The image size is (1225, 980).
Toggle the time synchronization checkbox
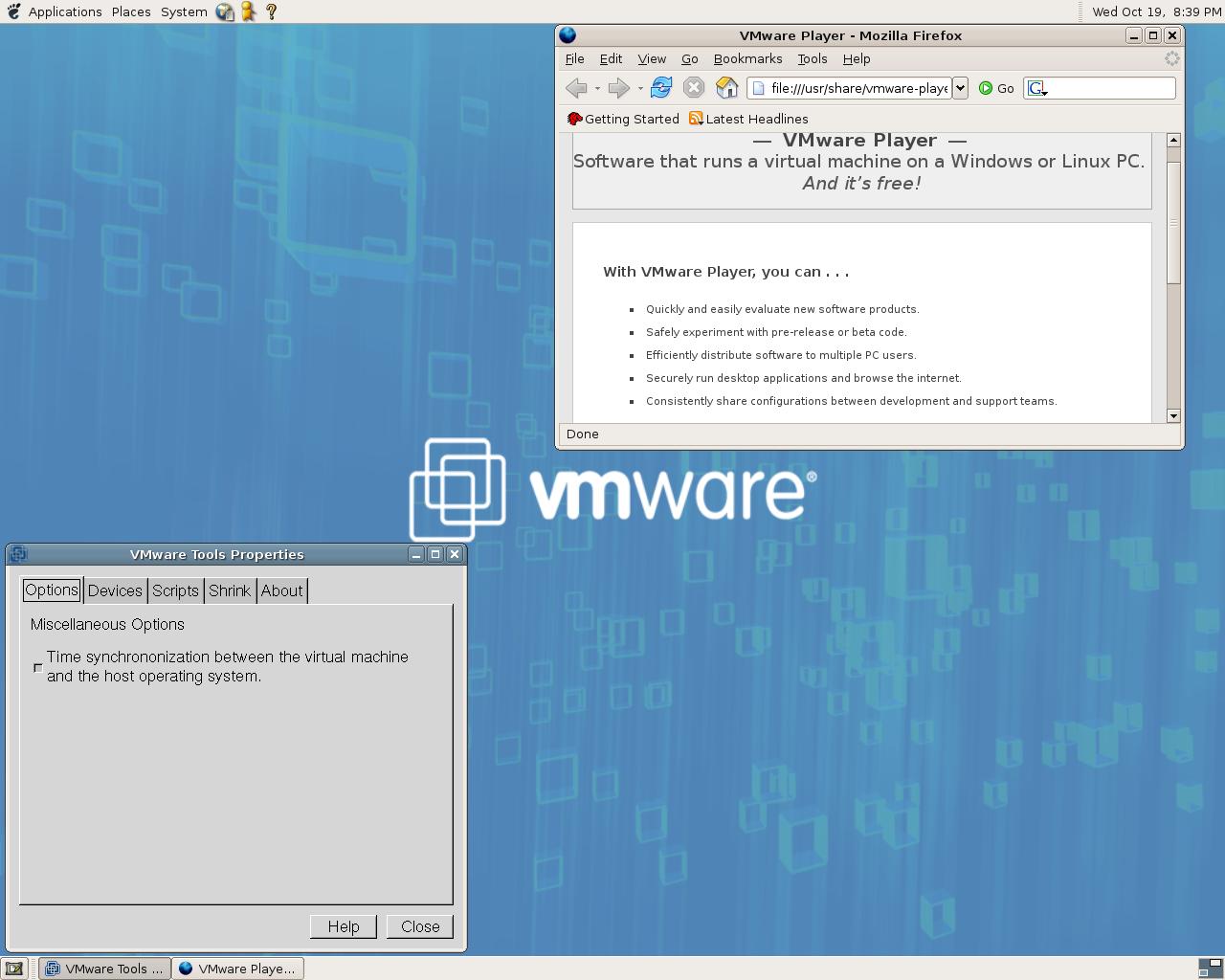[38, 667]
